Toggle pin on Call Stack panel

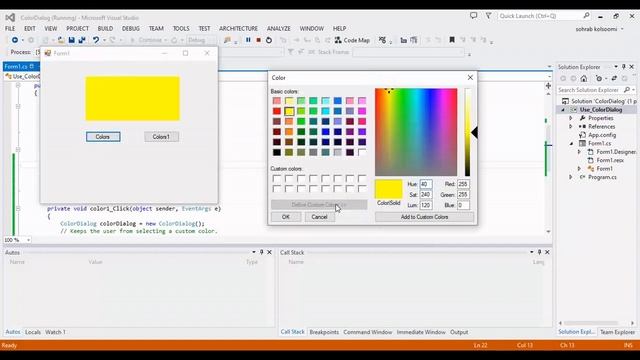[539, 252]
